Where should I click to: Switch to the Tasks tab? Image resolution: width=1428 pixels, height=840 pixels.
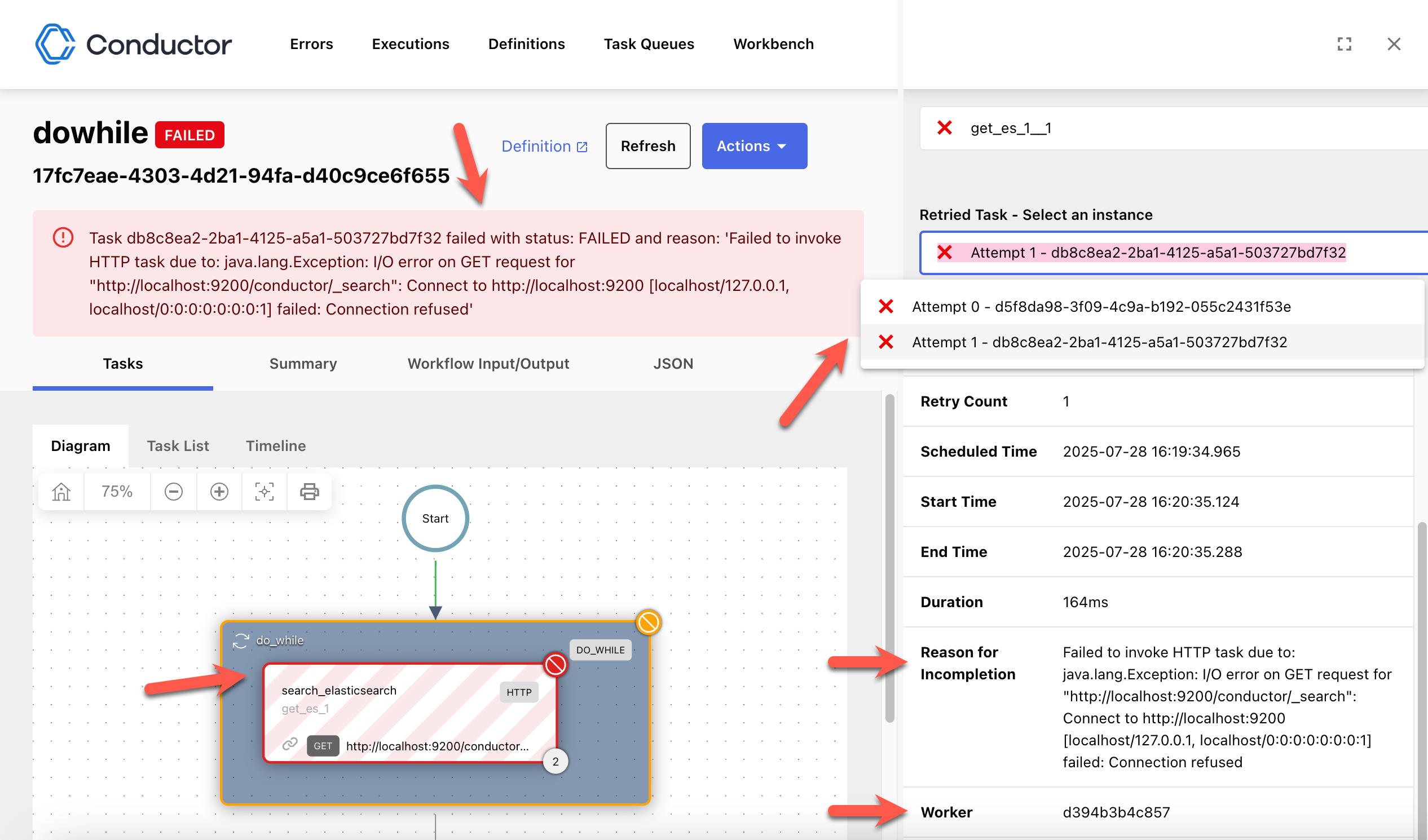pos(123,364)
